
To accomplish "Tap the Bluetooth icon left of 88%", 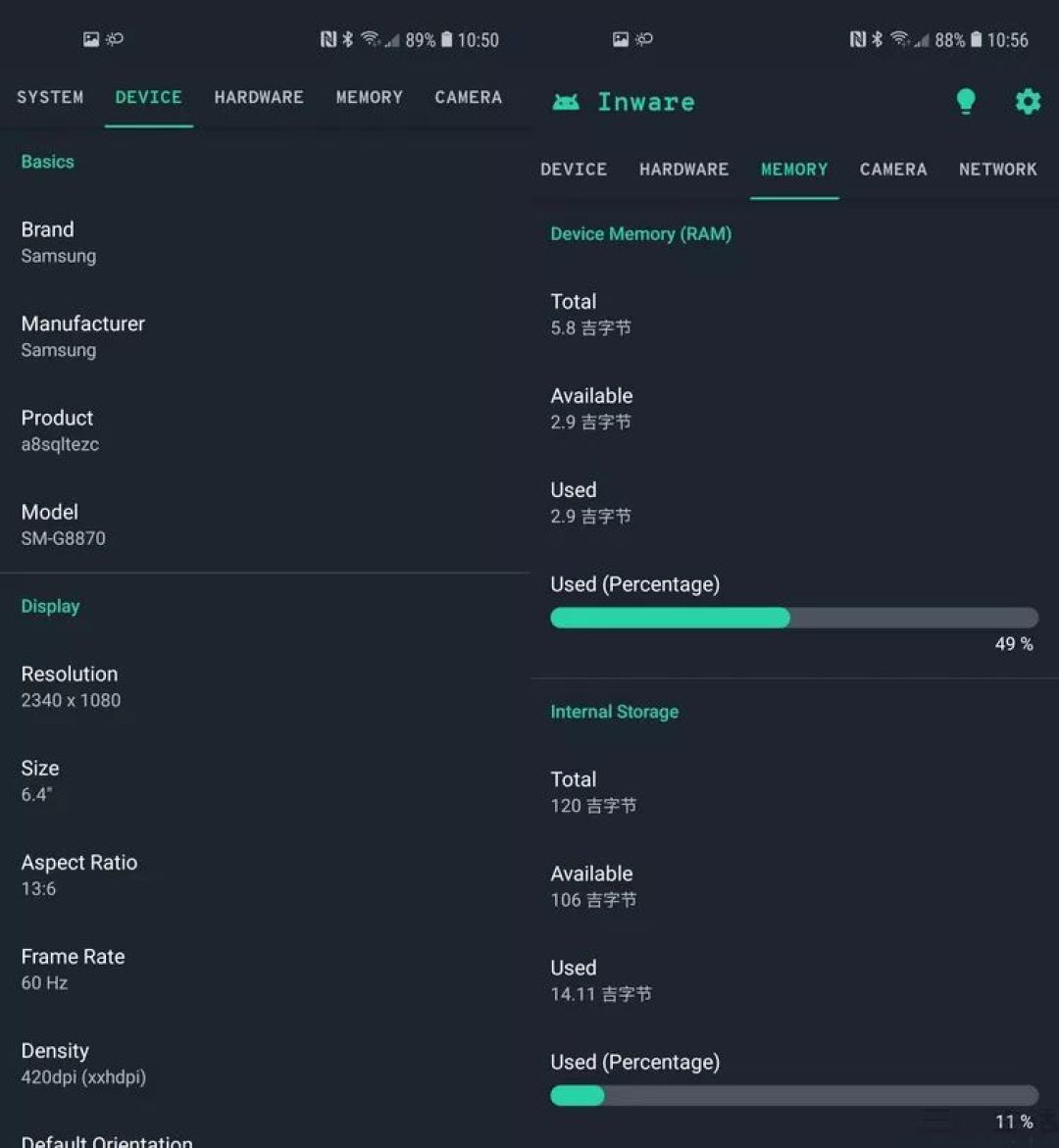I will click(878, 39).
